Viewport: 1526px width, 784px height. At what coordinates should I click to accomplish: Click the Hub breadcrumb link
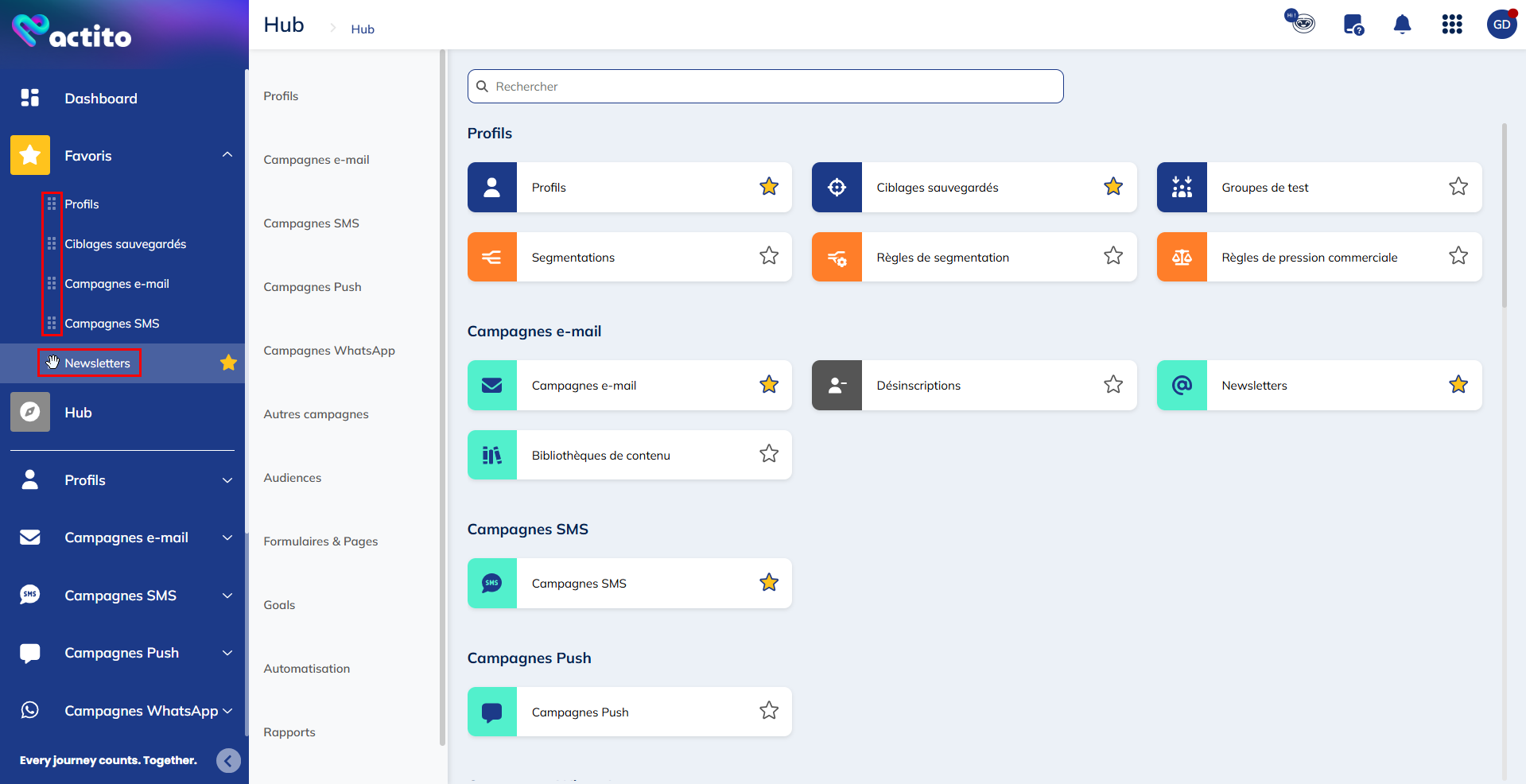(x=363, y=29)
